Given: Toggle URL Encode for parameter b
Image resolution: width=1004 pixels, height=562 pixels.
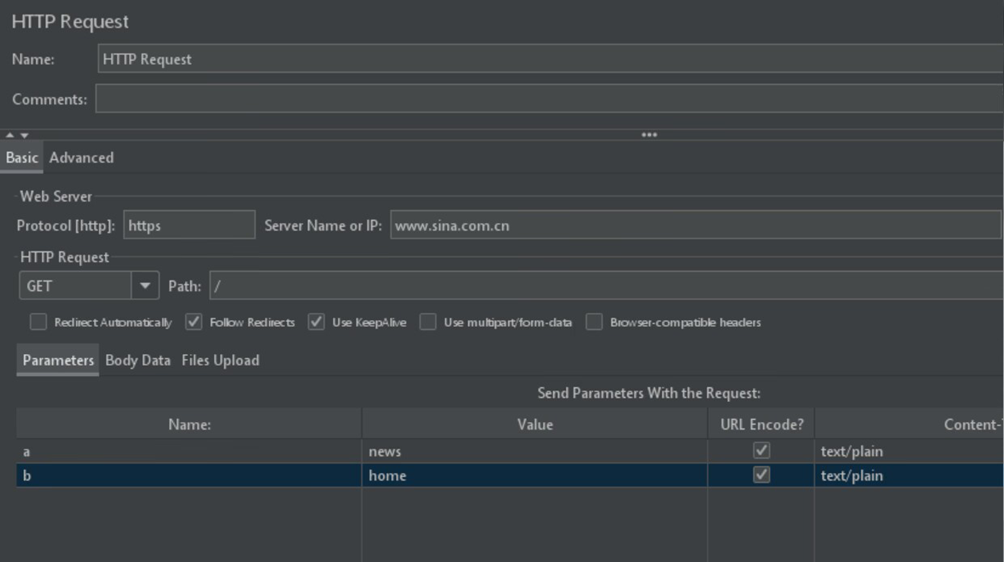Looking at the screenshot, I should 761,475.
